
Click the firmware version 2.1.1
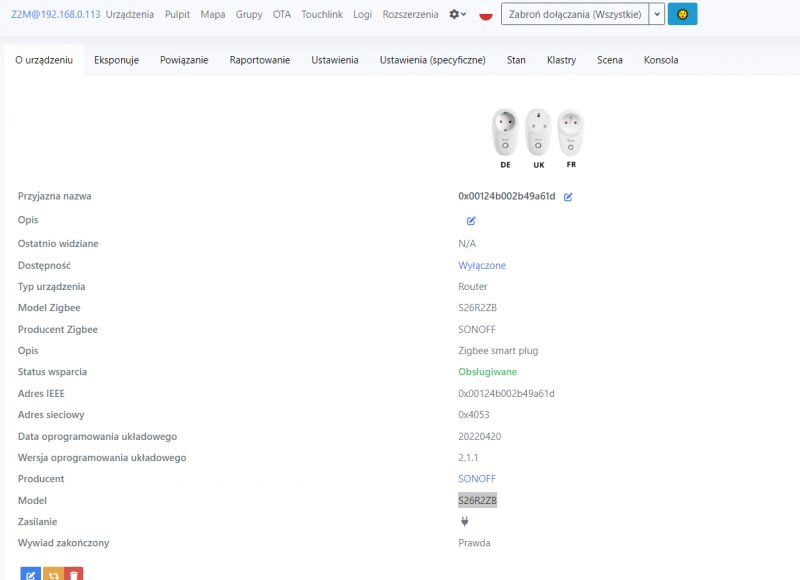pos(468,458)
